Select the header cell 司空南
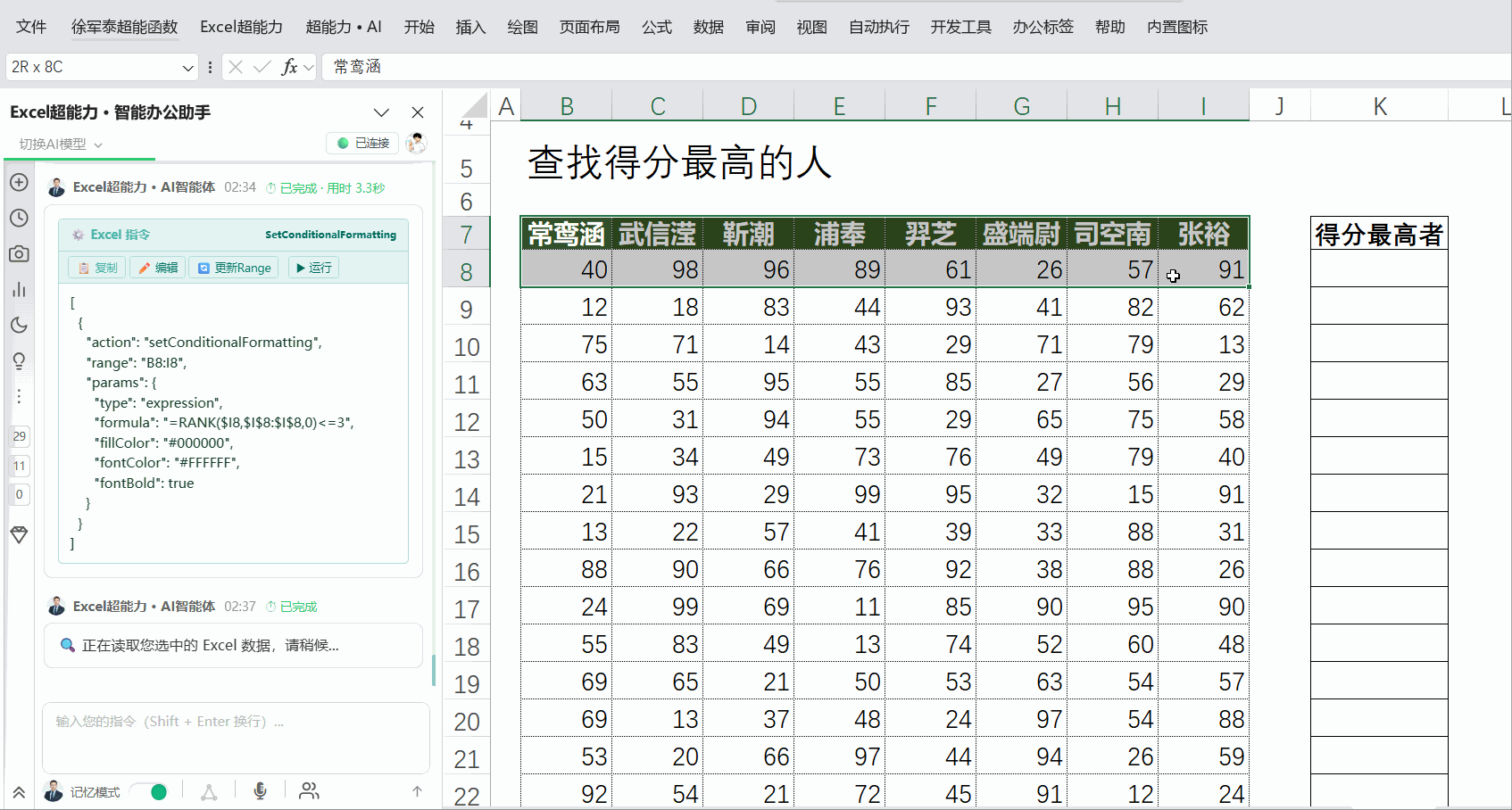The height and width of the screenshot is (810, 1512). pyautogui.click(x=1112, y=234)
